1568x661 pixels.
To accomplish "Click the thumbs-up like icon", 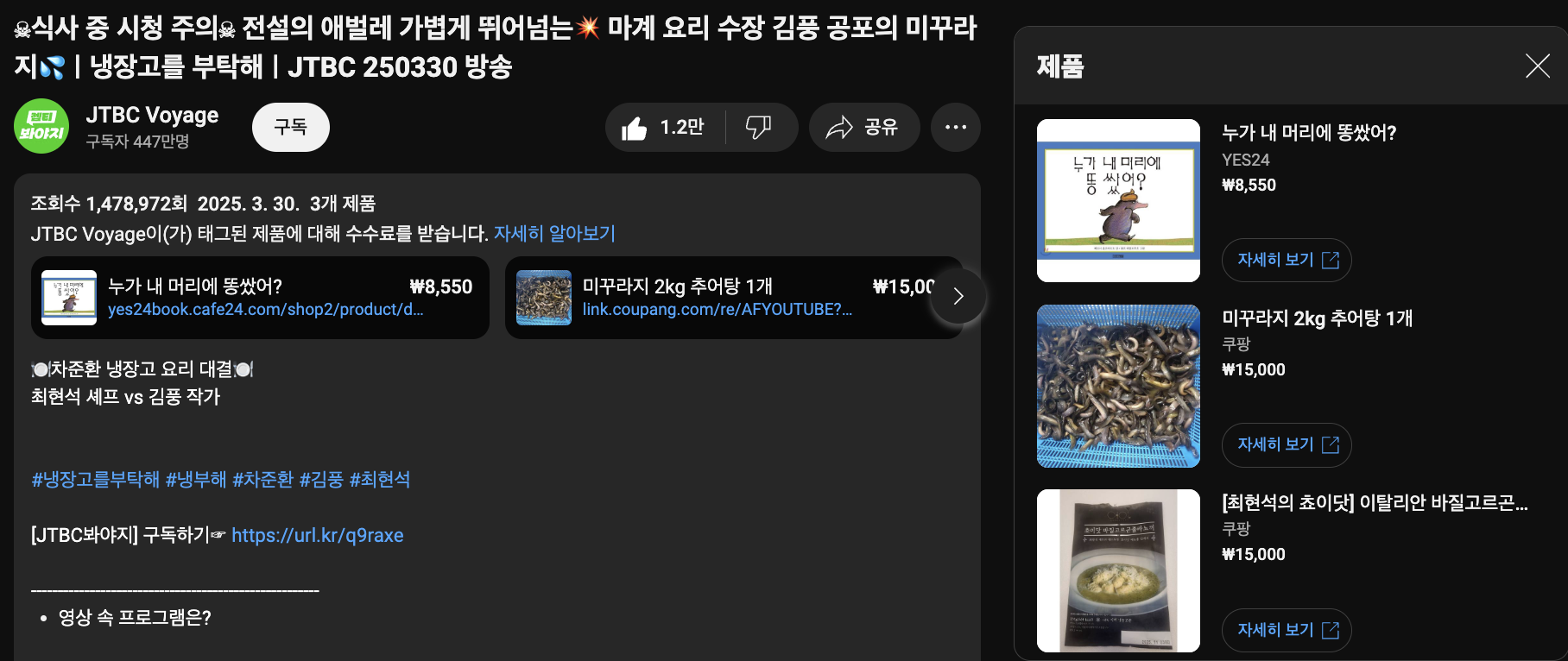I will (635, 128).
